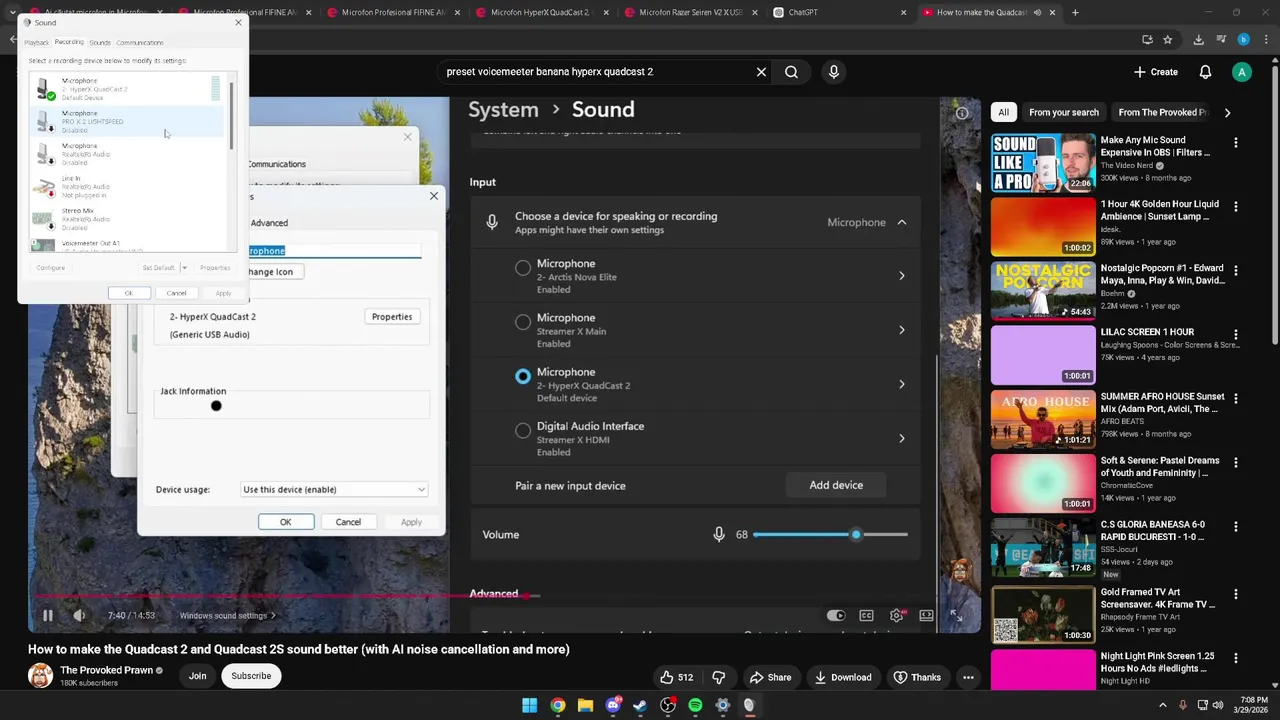Open a new browser tab

[1075, 13]
